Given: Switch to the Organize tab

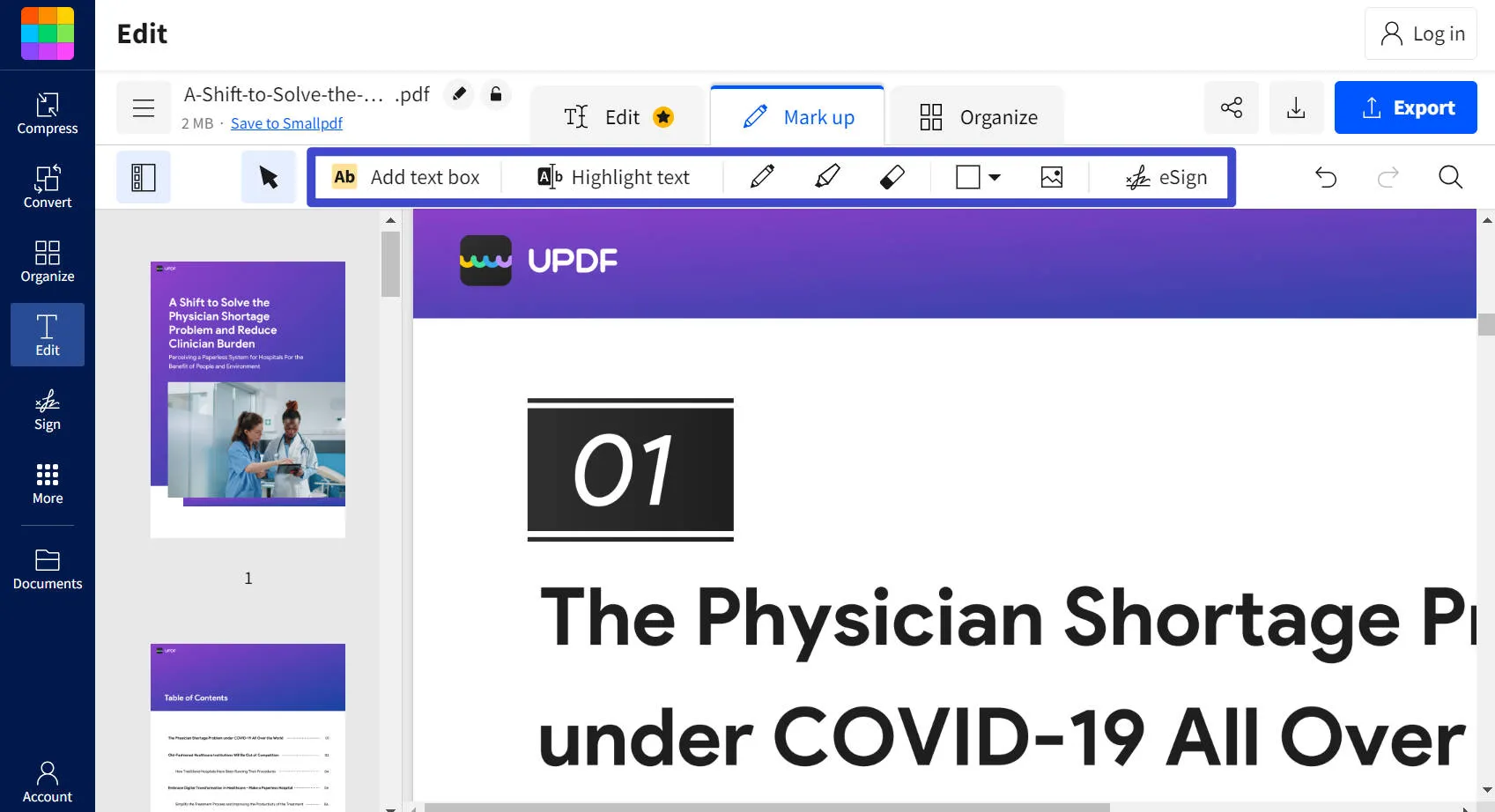Looking at the screenshot, I should pyautogui.click(x=976, y=115).
